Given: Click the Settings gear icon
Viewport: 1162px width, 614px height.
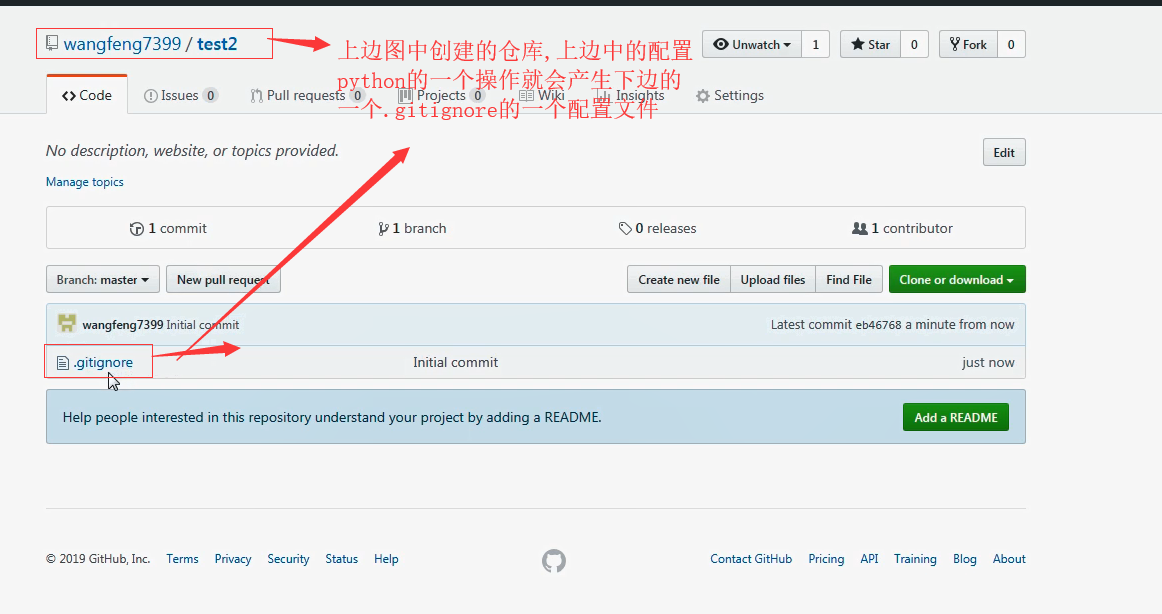Looking at the screenshot, I should [703, 96].
